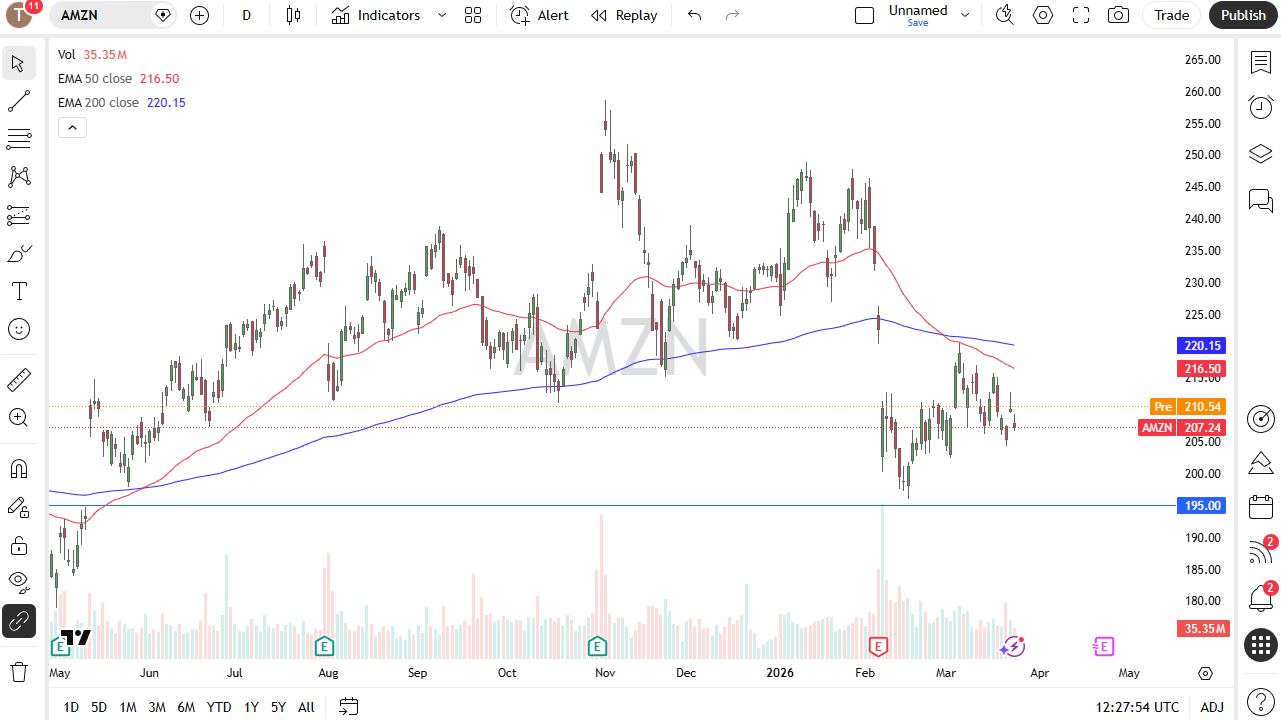
Task: Toggle magnet mode for drawings
Action: pyautogui.click(x=19, y=469)
